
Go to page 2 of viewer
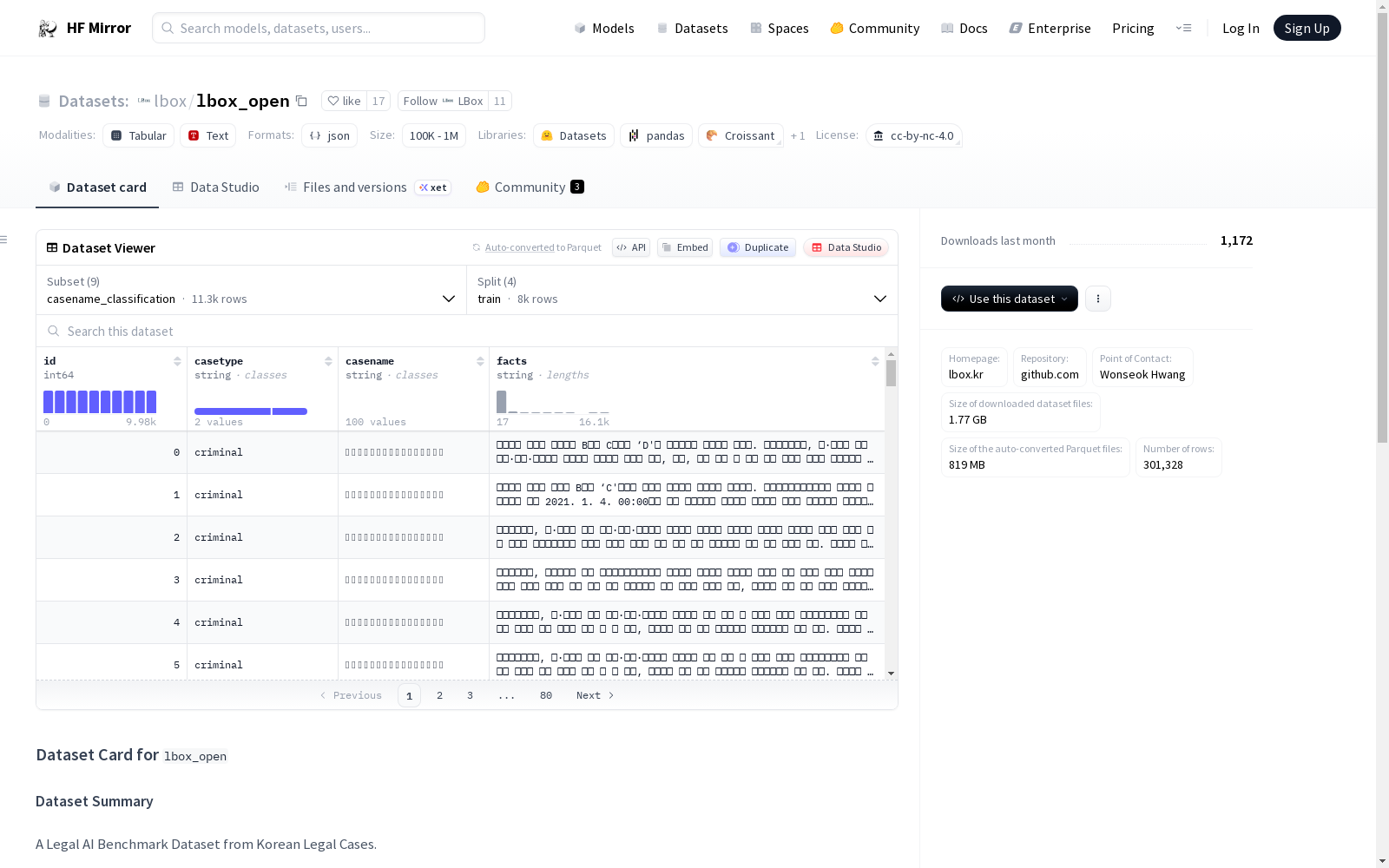pyautogui.click(x=440, y=695)
